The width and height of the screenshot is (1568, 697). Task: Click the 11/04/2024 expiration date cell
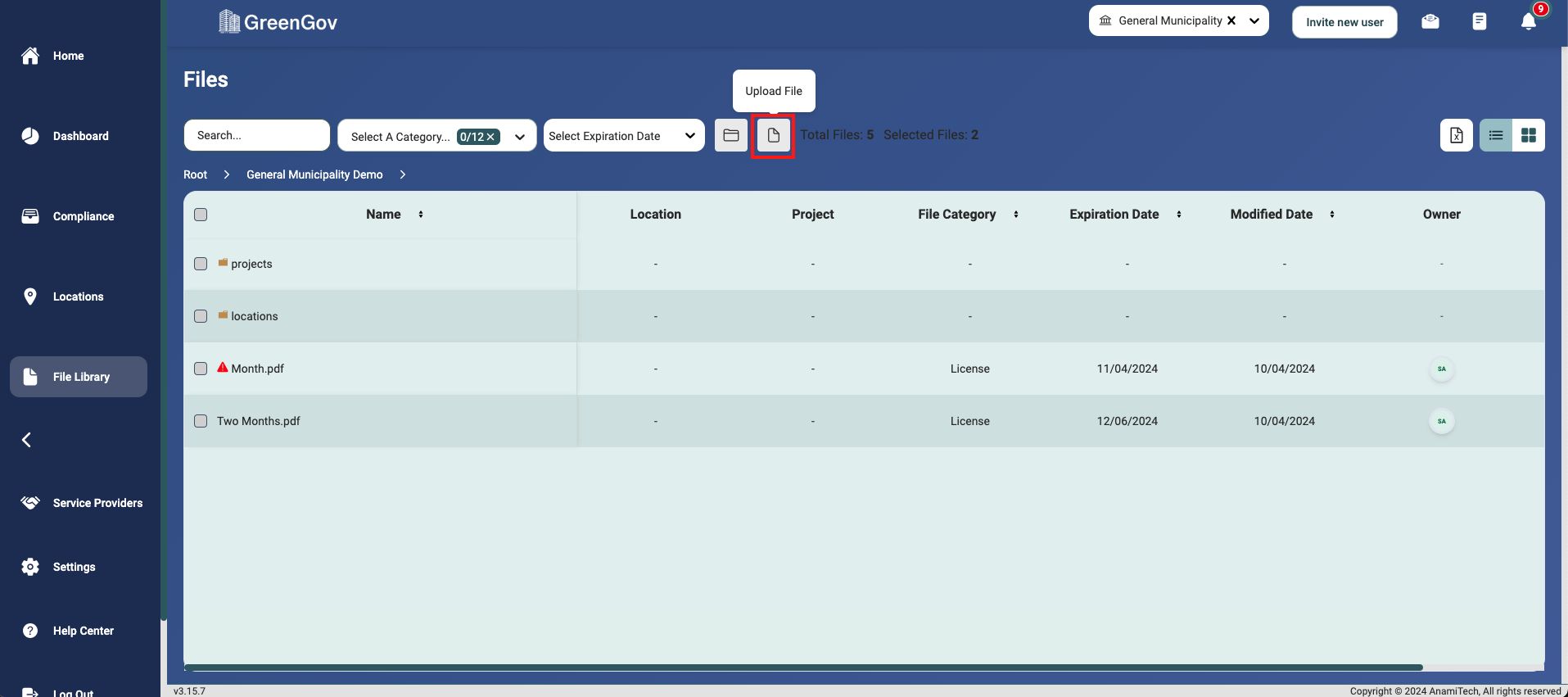coord(1127,369)
